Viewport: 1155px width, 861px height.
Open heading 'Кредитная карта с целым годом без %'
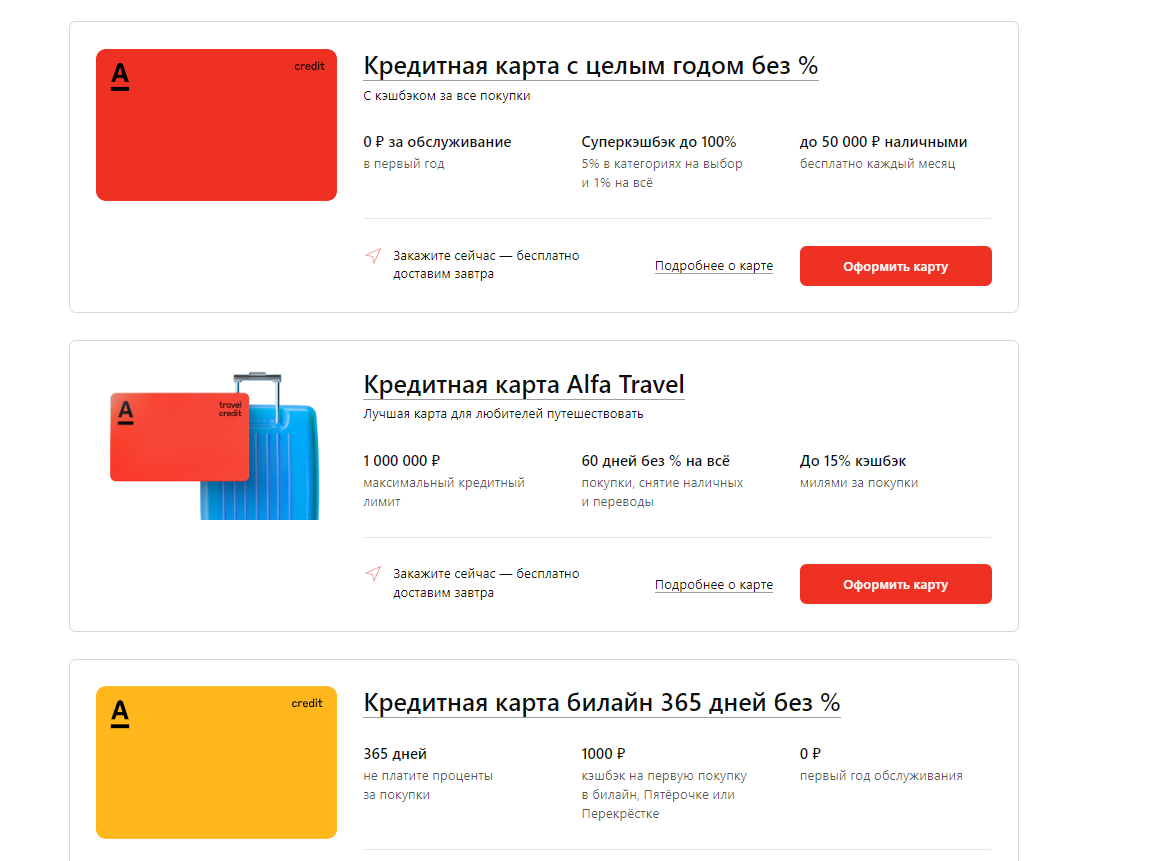(x=591, y=66)
